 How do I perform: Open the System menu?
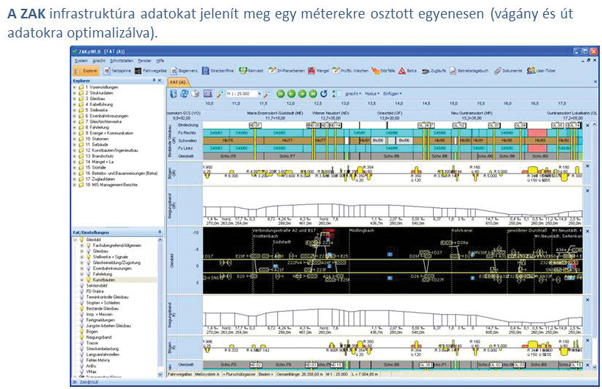pos(81,61)
